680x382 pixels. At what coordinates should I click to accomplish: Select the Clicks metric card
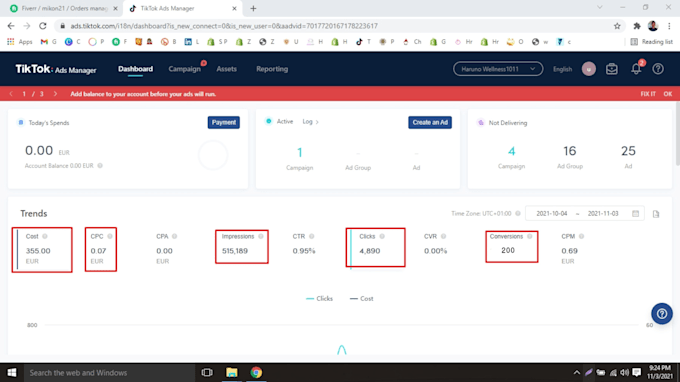[375, 247]
